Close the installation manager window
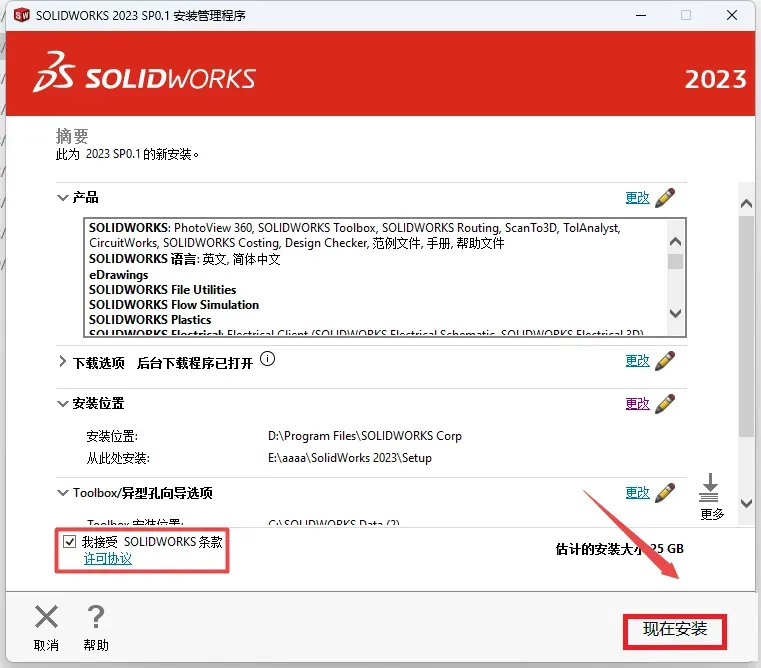This screenshot has height=668, width=761. (x=732, y=16)
